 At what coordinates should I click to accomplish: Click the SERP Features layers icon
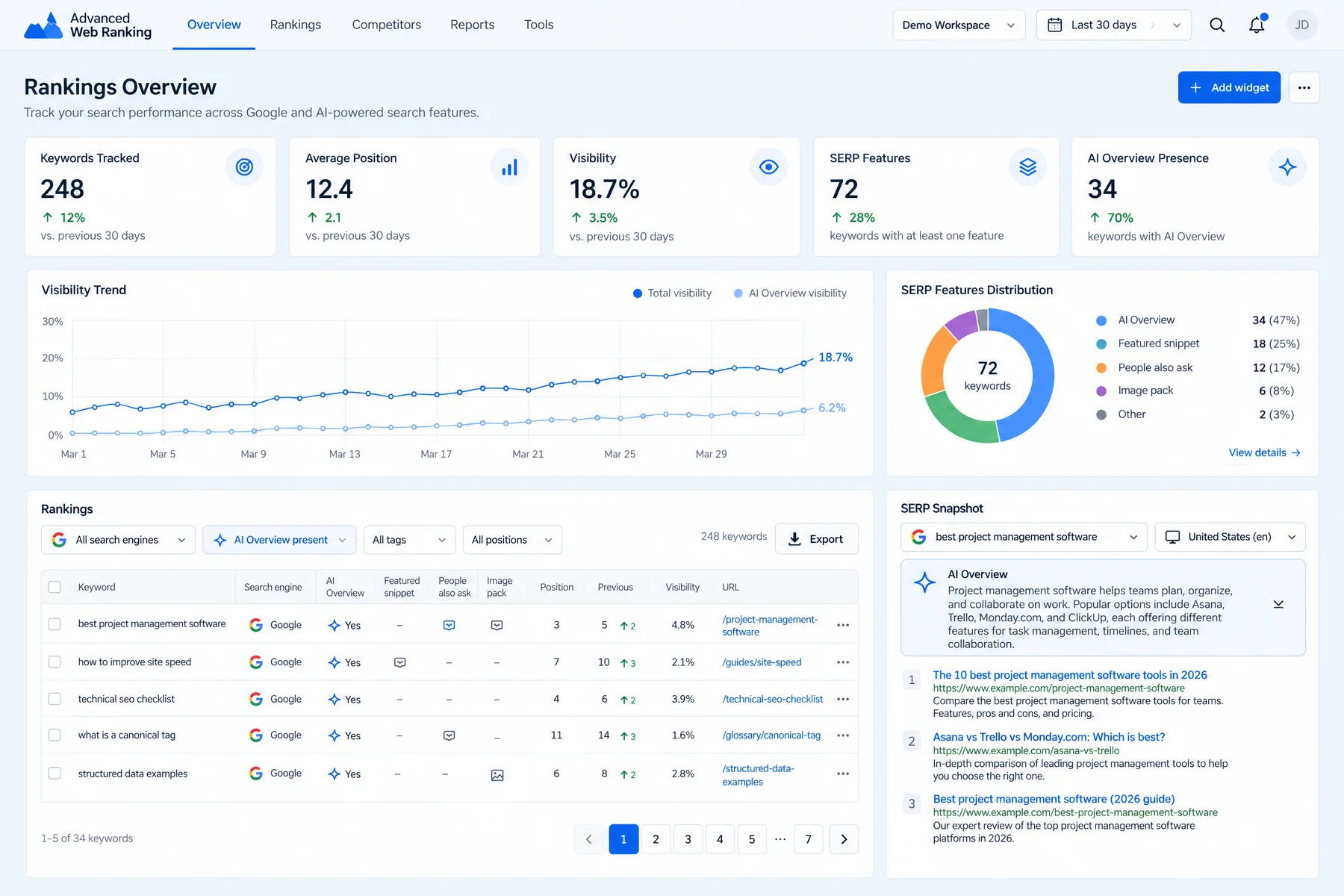tap(1027, 167)
